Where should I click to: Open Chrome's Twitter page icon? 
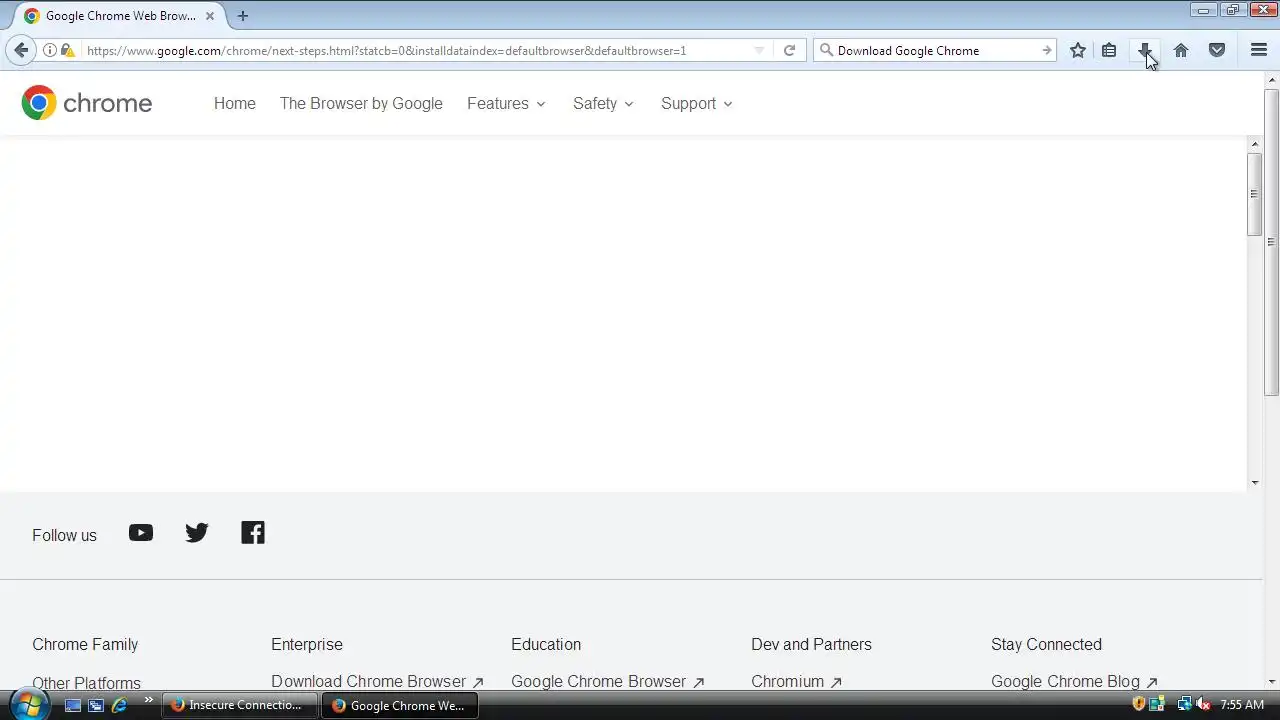point(197,533)
